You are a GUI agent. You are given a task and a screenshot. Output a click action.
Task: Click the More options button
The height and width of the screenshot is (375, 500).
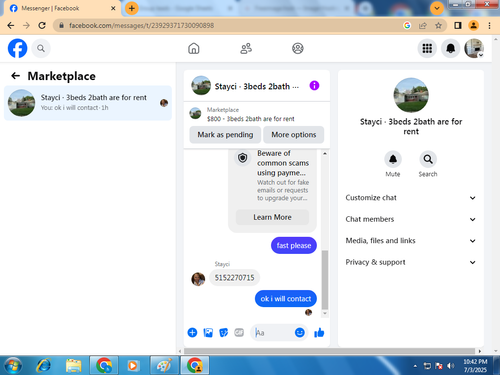294,135
